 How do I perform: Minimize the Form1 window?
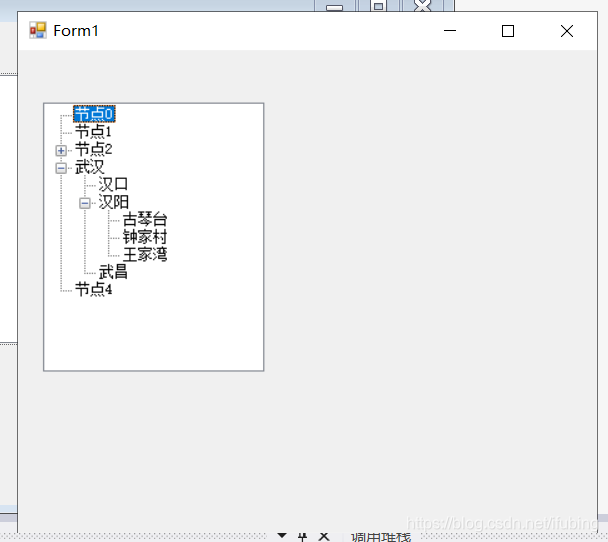tap(450, 31)
